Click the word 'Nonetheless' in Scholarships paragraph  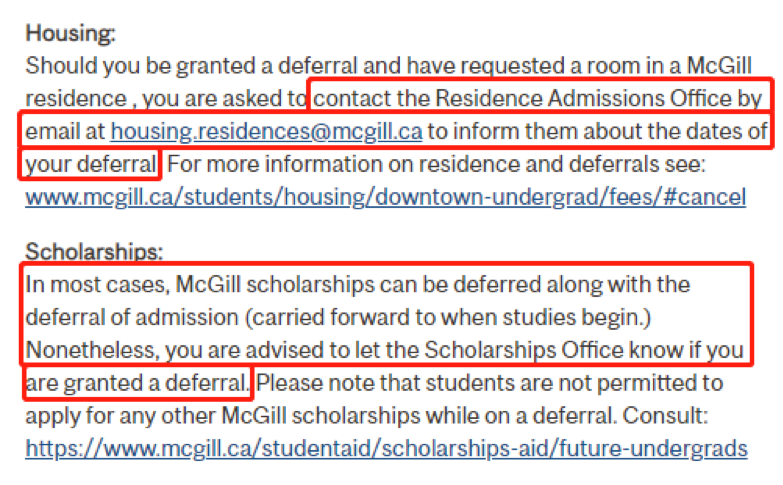pyautogui.click(x=92, y=350)
